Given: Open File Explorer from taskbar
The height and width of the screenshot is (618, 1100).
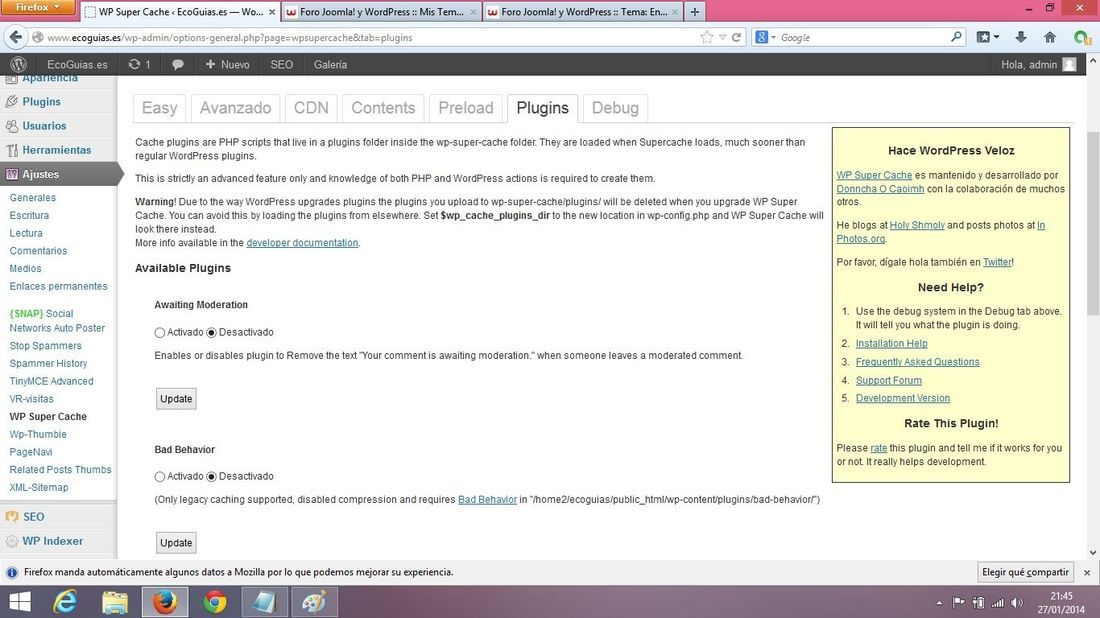Looking at the screenshot, I should pos(114,602).
